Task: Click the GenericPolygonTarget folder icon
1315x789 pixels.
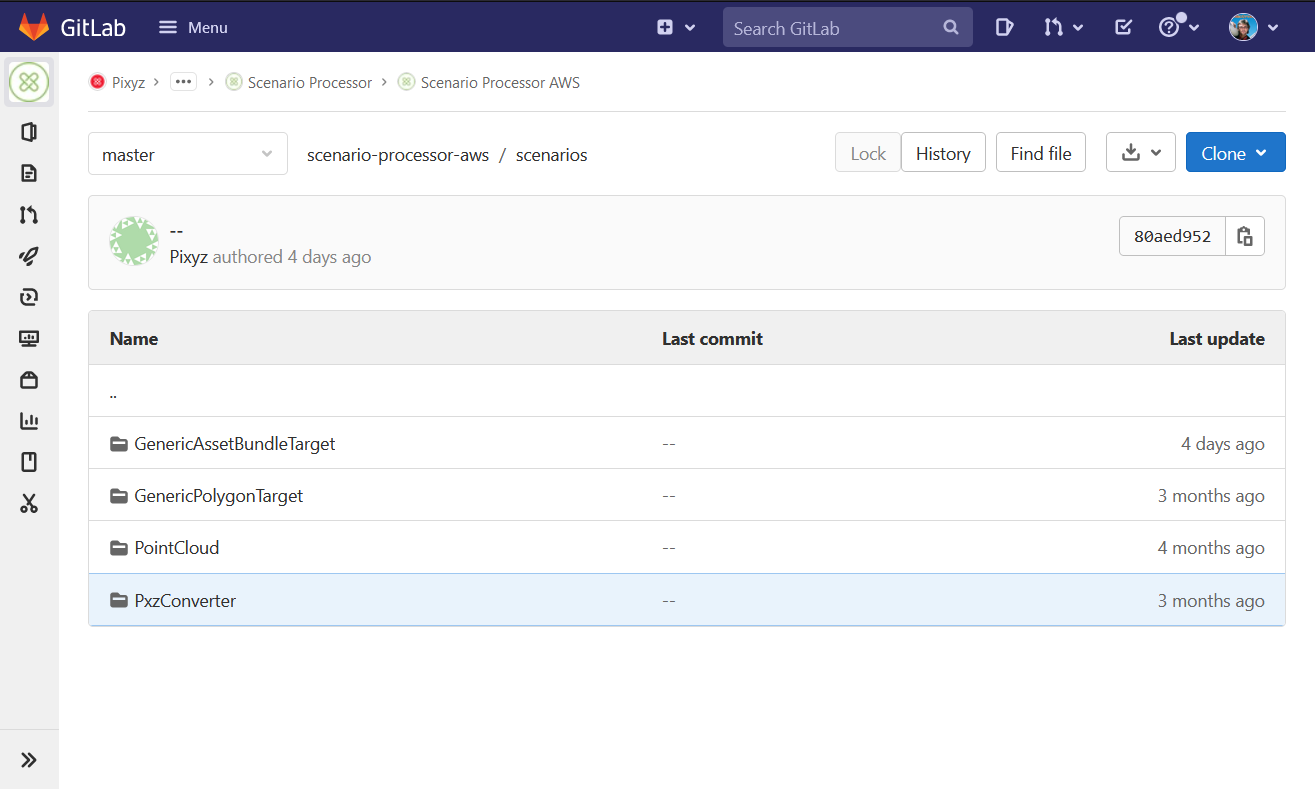Action: [x=119, y=496]
